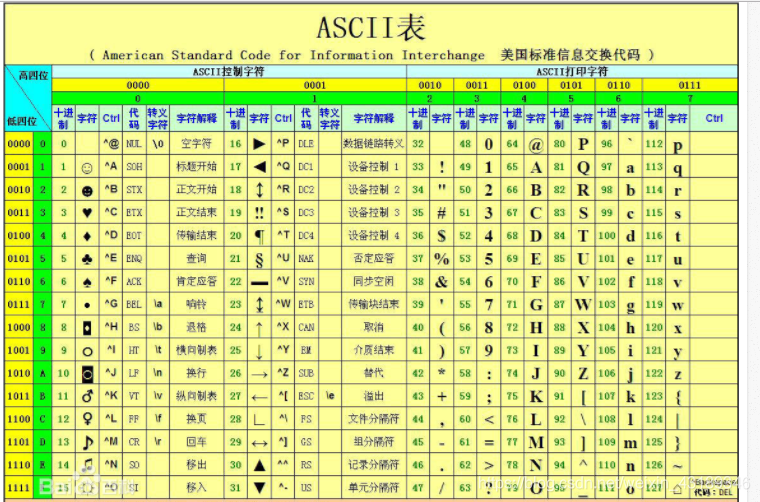Click the '\n' escape character cell
Viewport: 760px width, 502px height.
158,373
